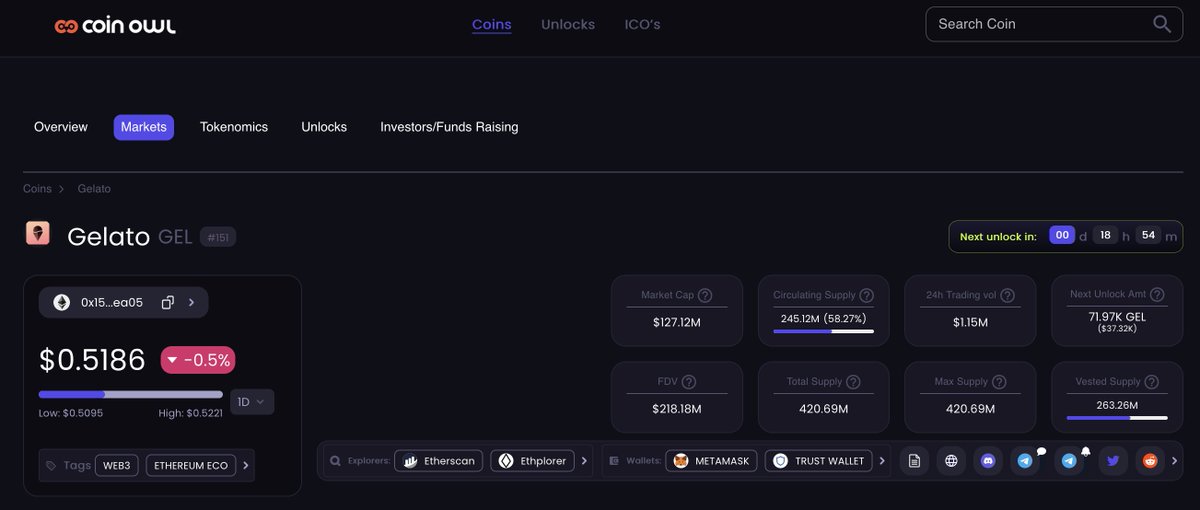Switch to Unlocks section tab
Screen dimensions: 1200x510
(x=324, y=127)
